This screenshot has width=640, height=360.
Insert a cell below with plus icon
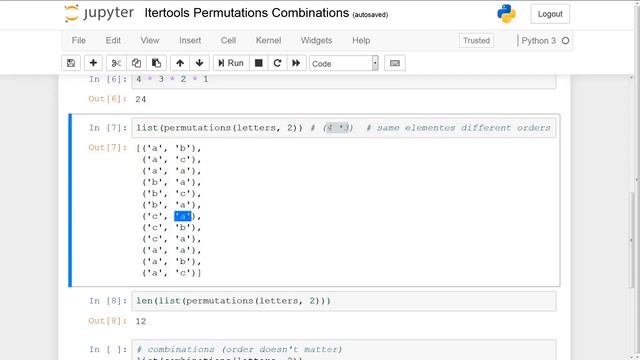click(x=93, y=63)
